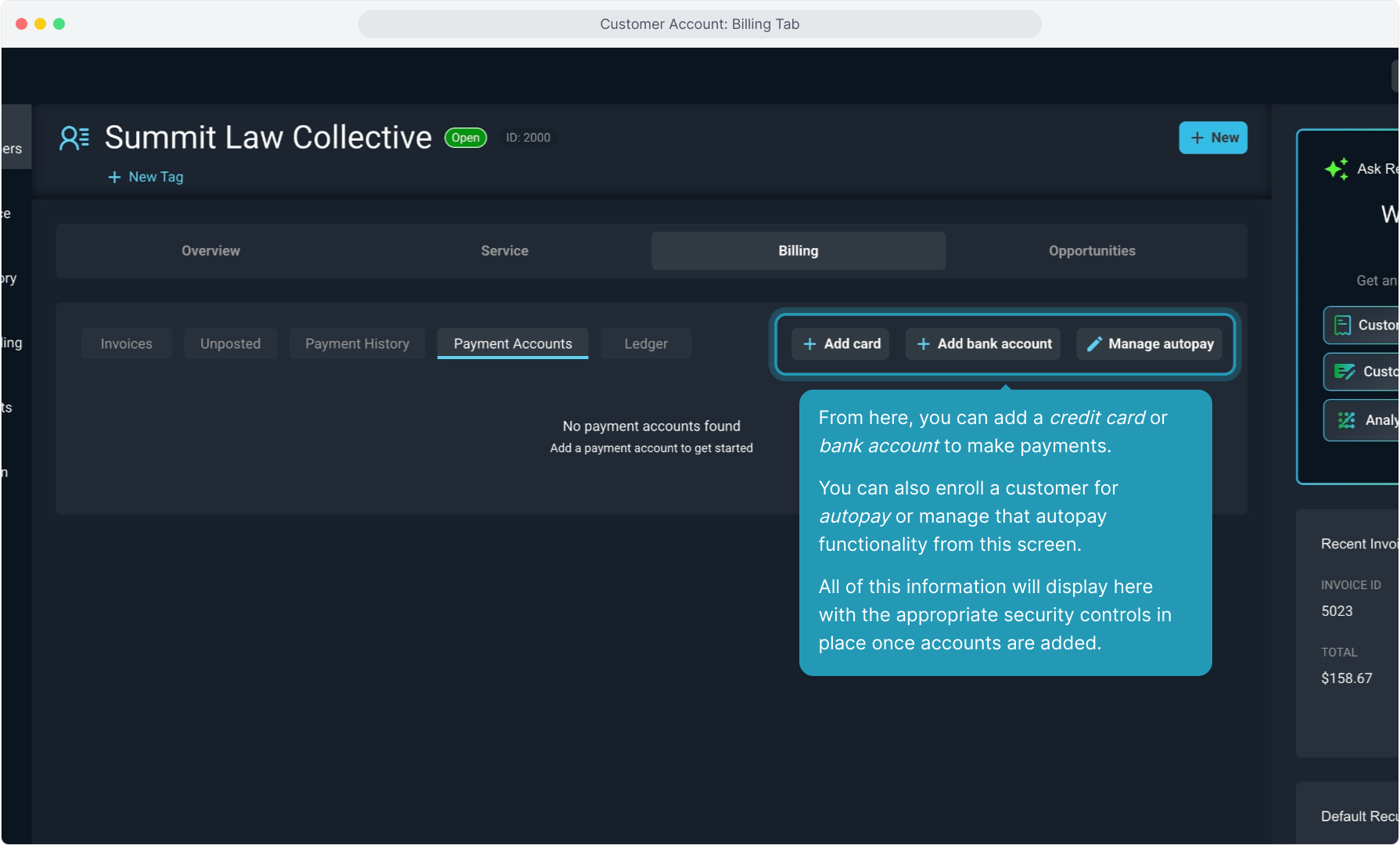This screenshot has height=845, width=1400.
Task: Click the receipt icon in the assistant panel
Action: tap(1342, 325)
